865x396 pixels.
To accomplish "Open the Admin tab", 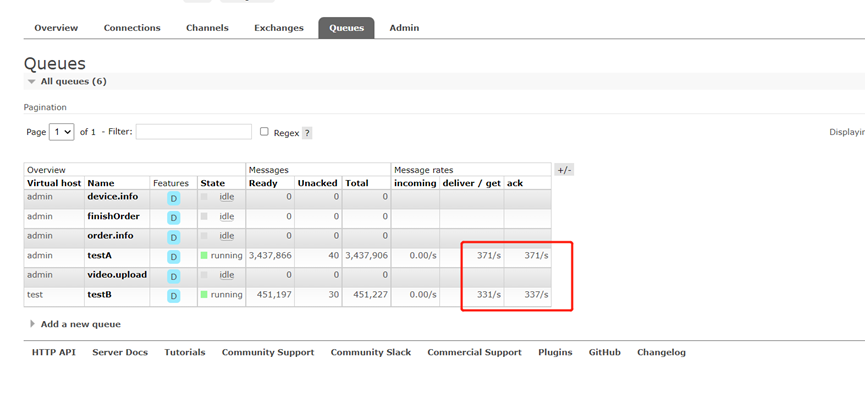I will point(404,28).
